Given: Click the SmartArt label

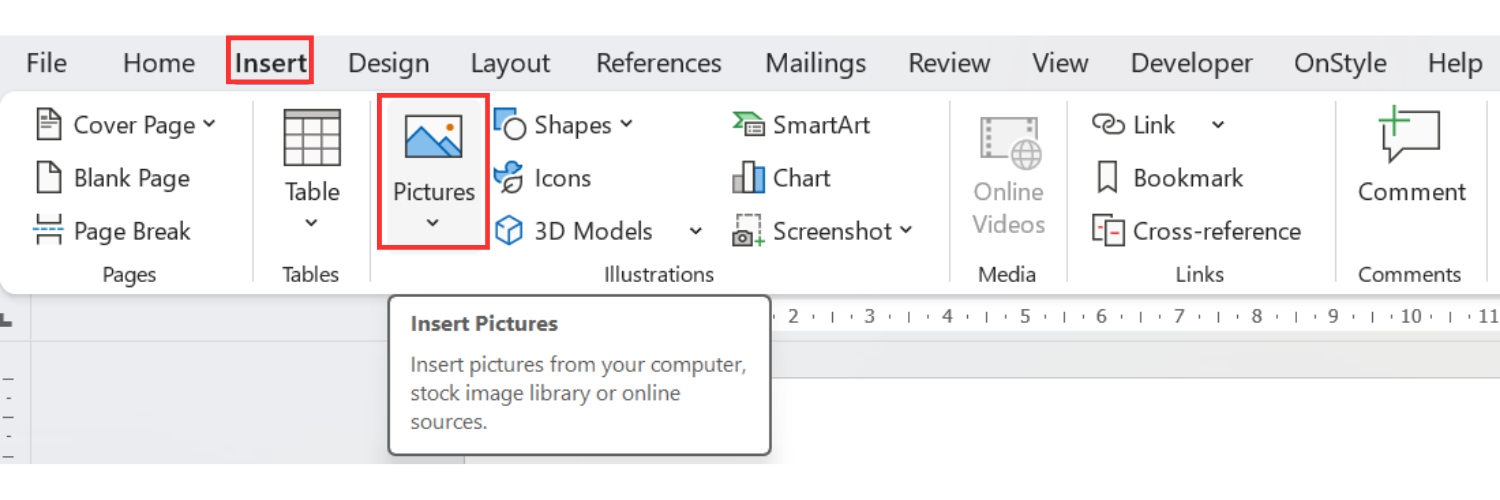Looking at the screenshot, I should pos(821,125).
